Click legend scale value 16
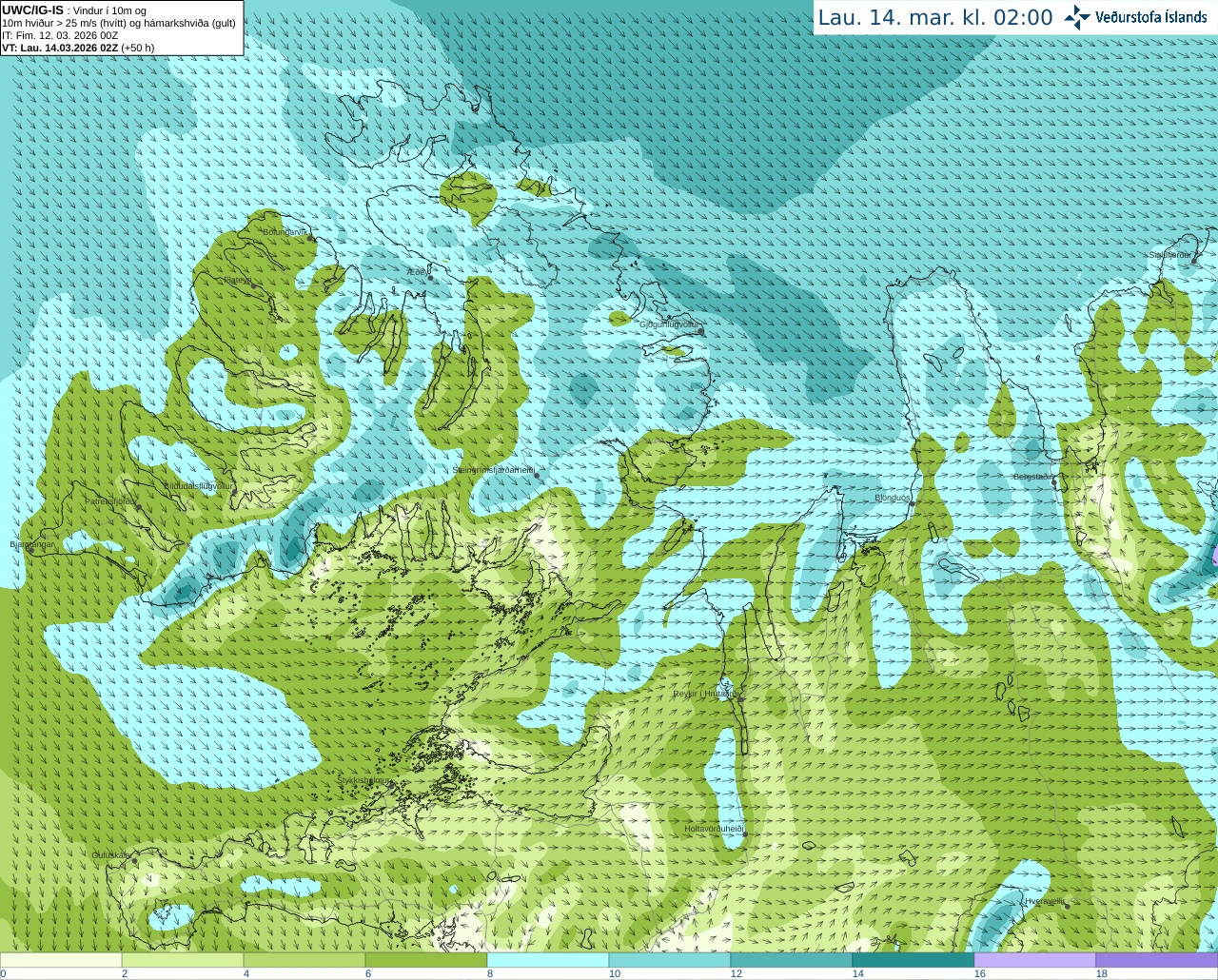The height and width of the screenshot is (980, 1218). click(x=980, y=973)
